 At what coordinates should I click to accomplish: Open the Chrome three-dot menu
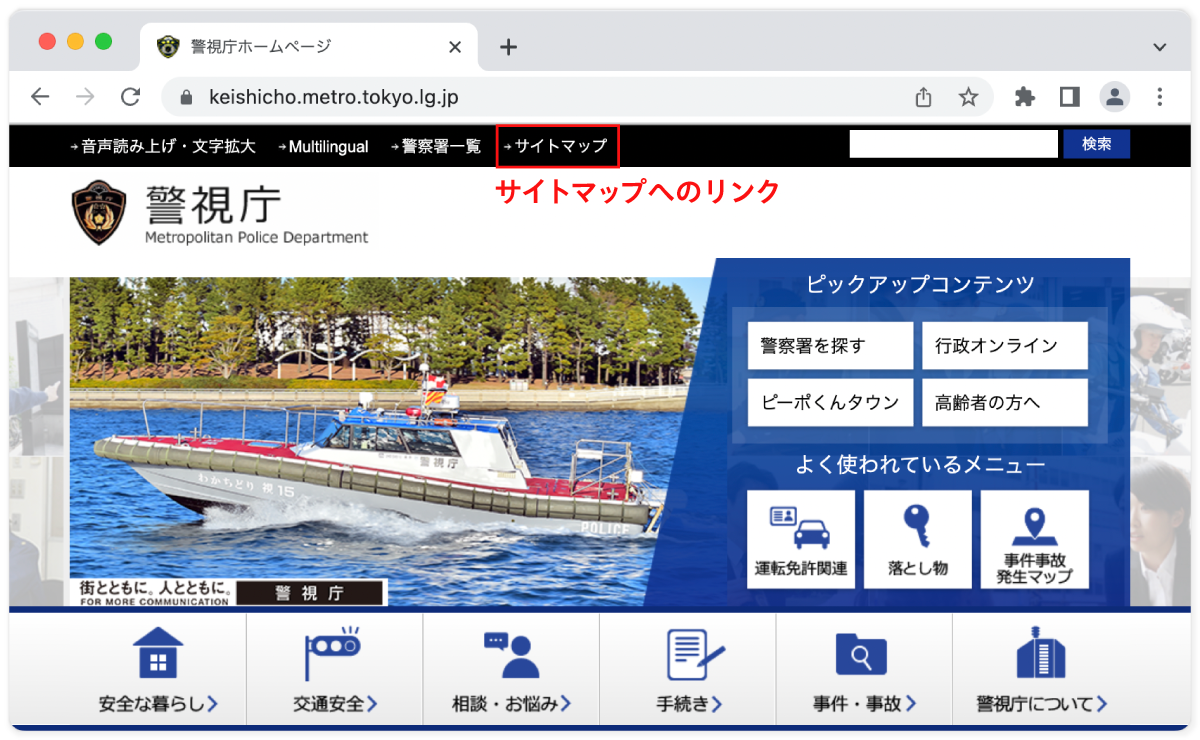[x=1160, y=97]
